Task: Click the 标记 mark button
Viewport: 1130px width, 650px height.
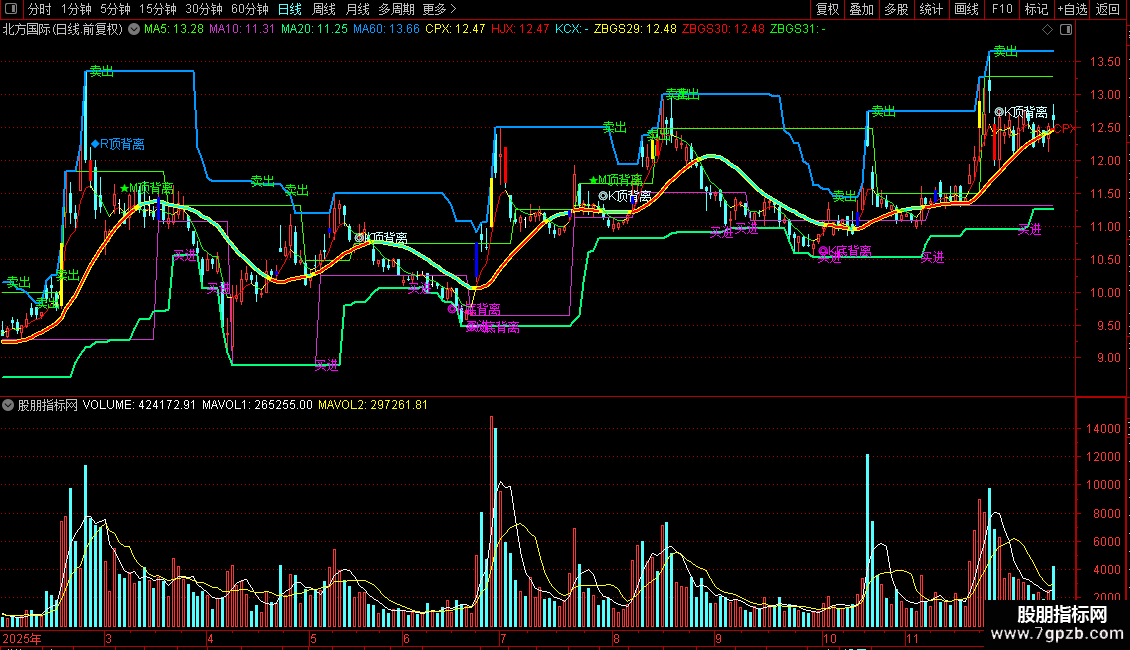Action: [1036, 9]
